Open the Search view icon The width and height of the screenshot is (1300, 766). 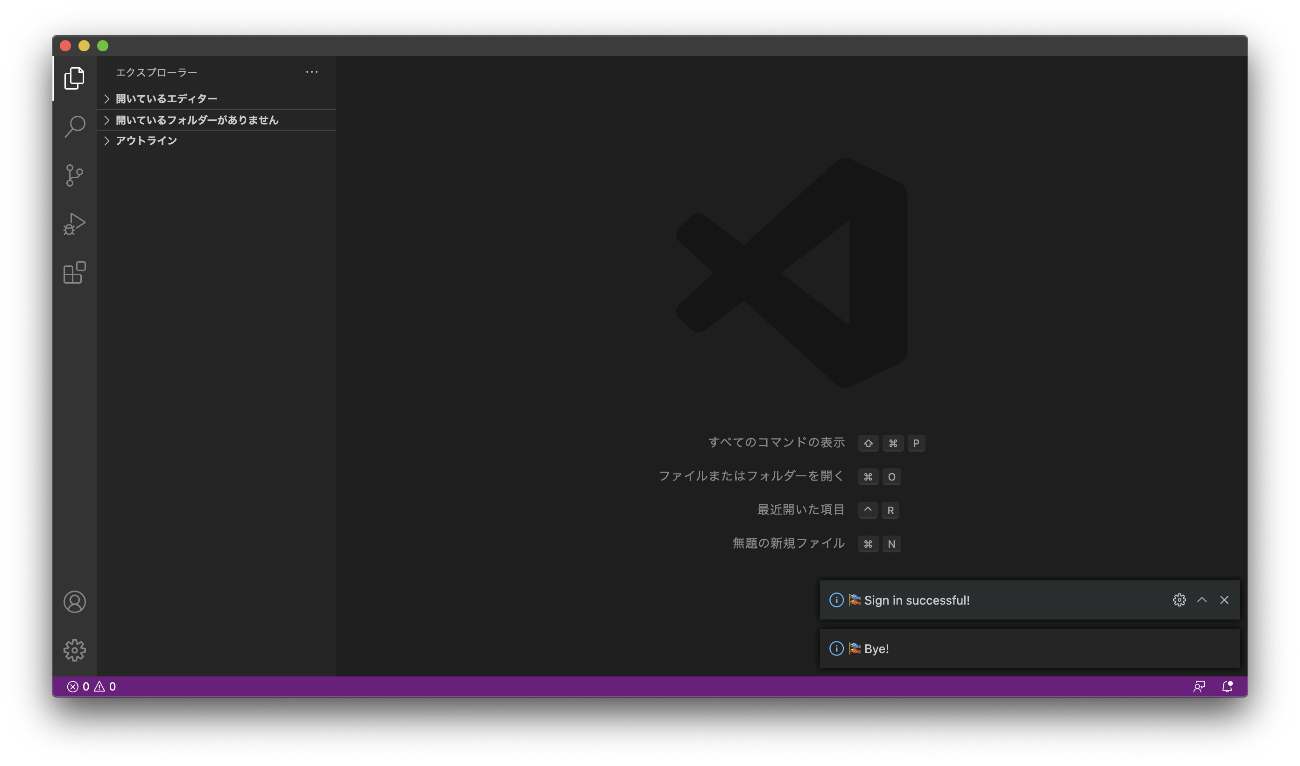tap(74, 127)
